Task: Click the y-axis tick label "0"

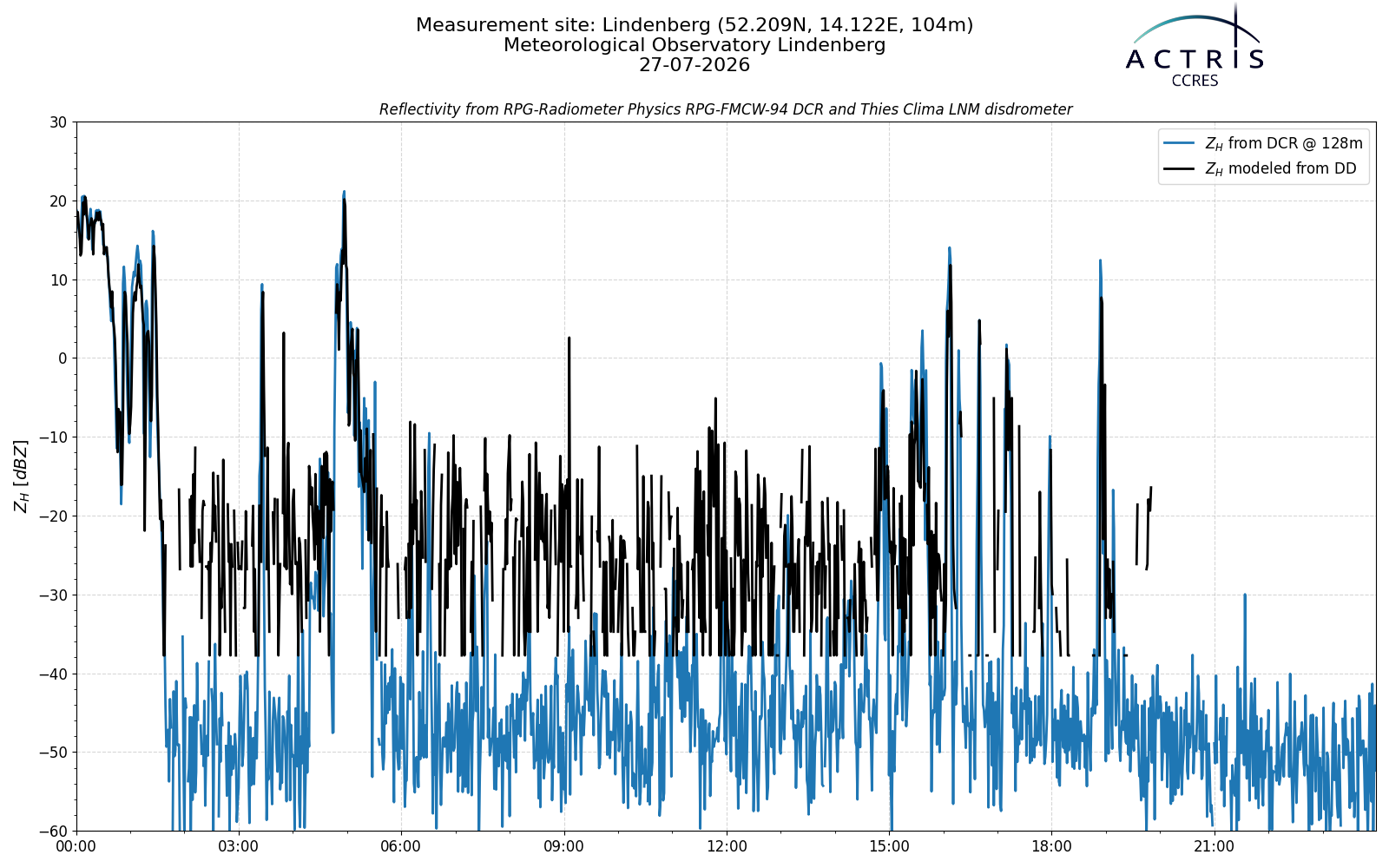Action: coord(63,358)
